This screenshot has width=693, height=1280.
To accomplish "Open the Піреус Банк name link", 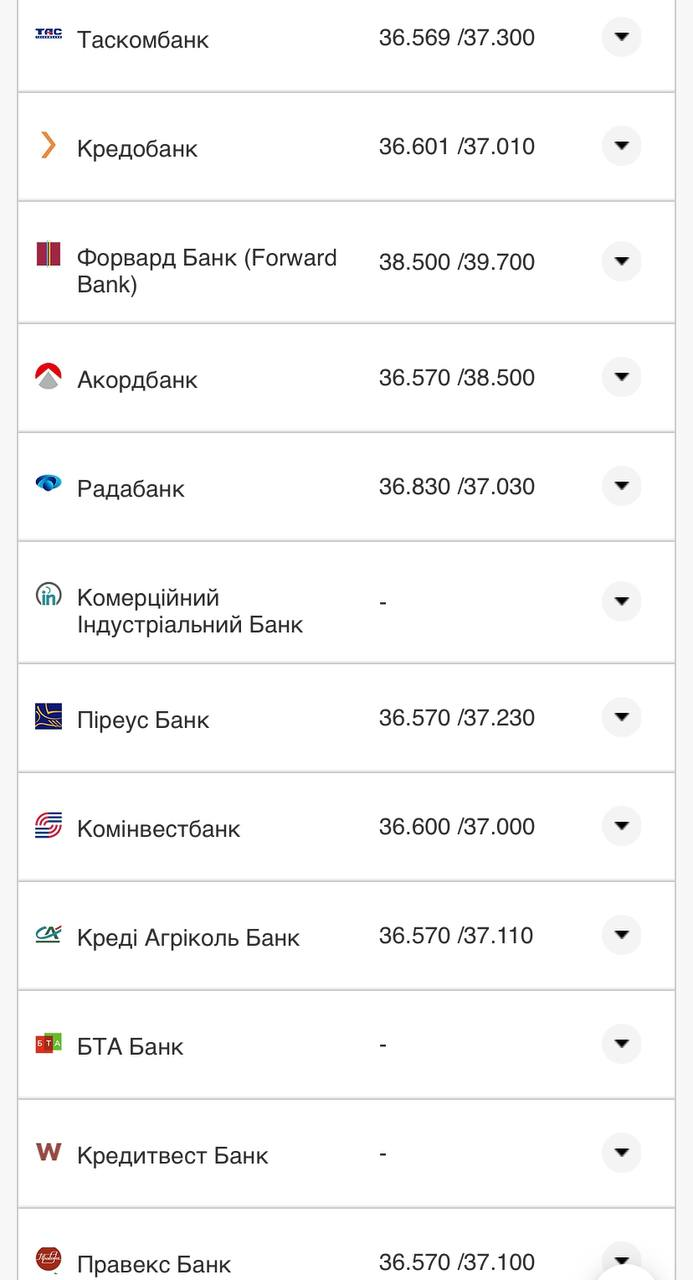I will coord(143,719).
